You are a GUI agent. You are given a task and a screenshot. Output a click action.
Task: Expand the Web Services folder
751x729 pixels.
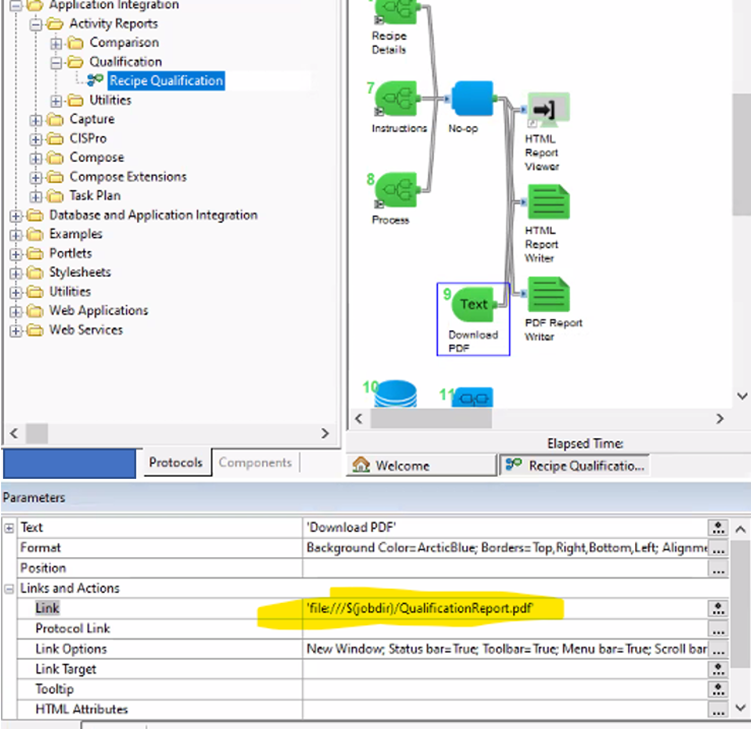16,330
